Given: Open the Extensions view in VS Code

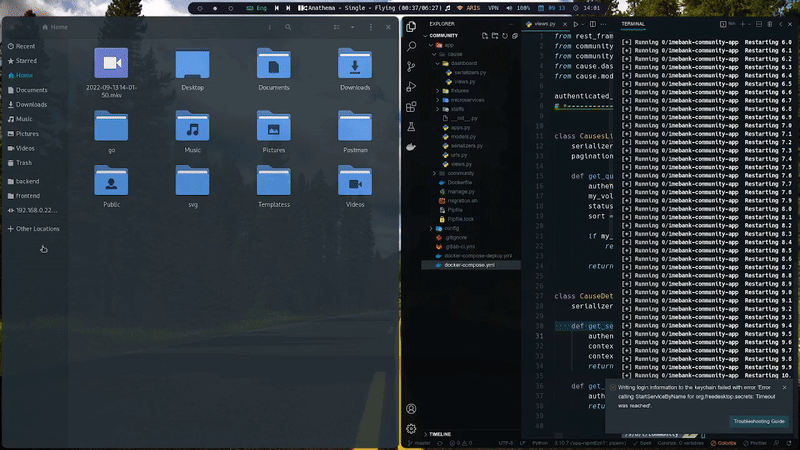Looking at the screenshot, I should tap(411, 107).
